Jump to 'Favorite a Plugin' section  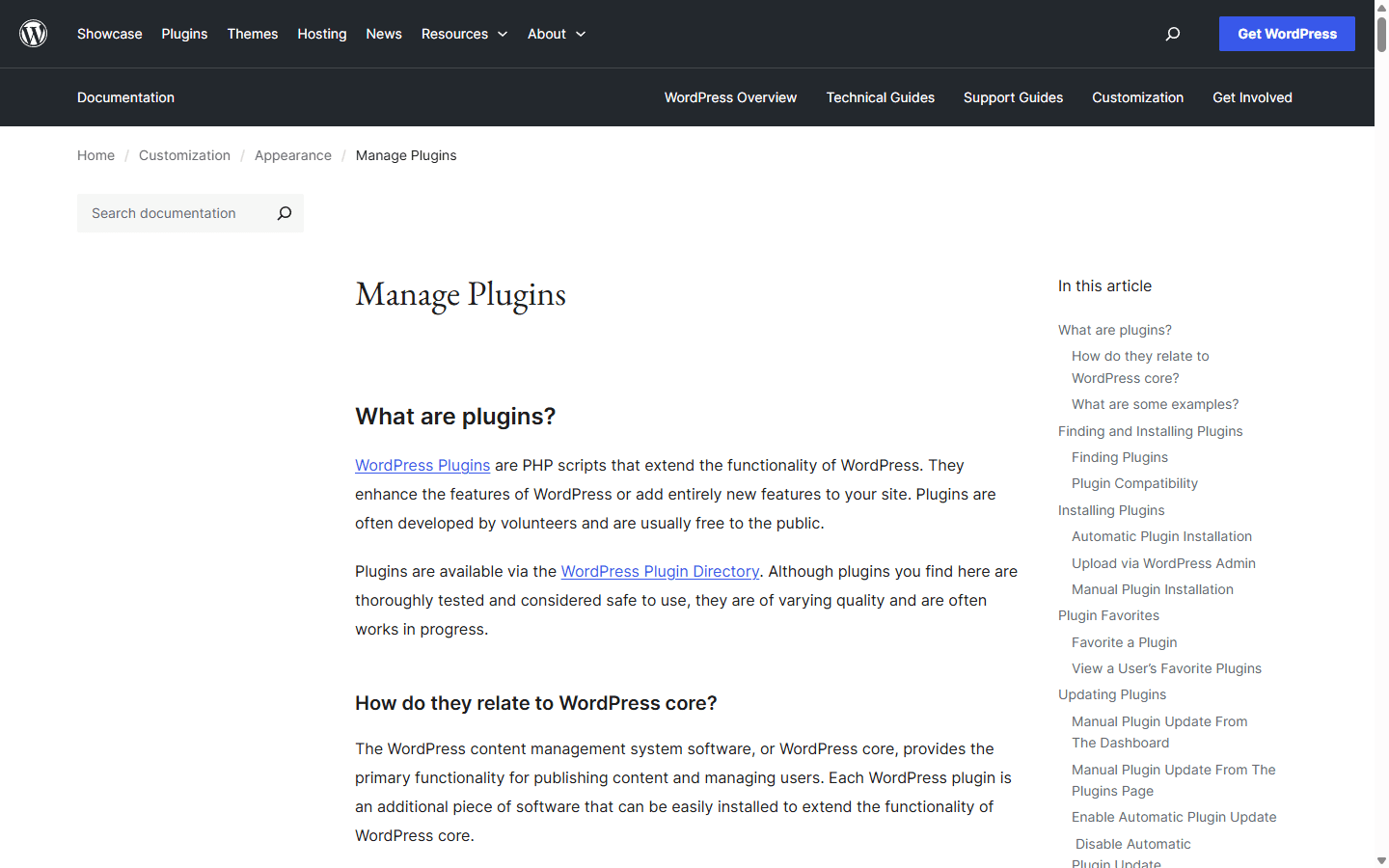coord(1124,642)
